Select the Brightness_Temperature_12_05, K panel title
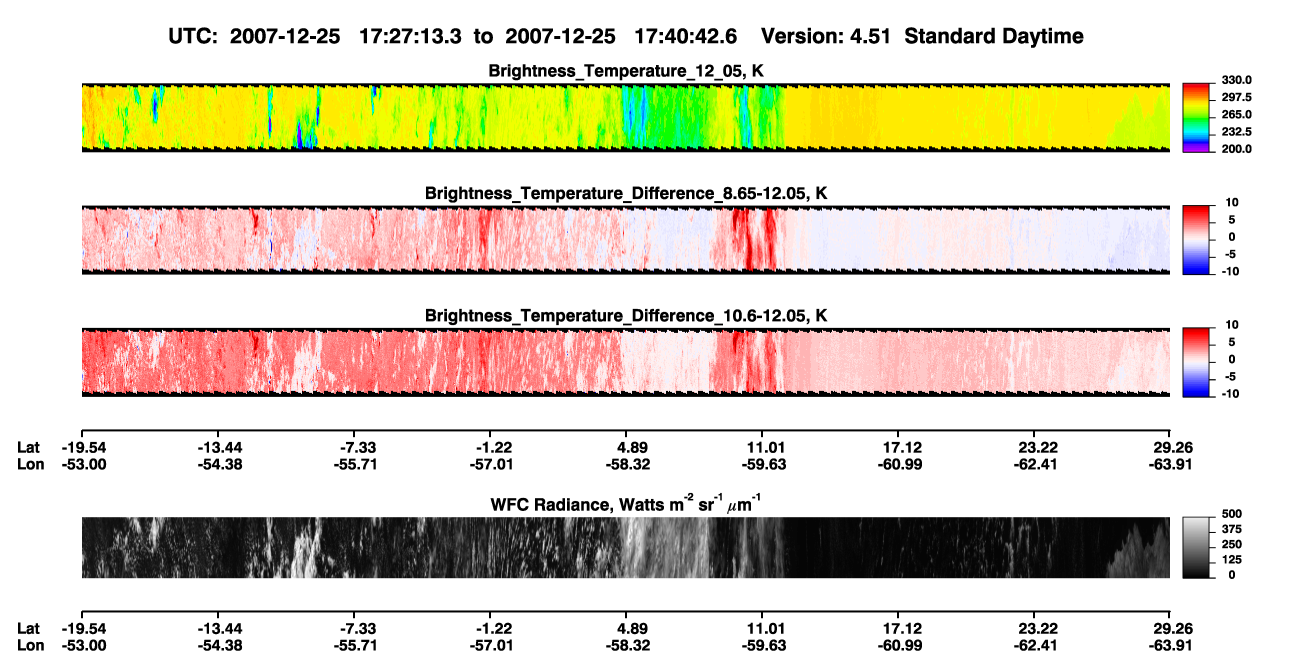The image size is (1300, 667). (x=626, y=71)
